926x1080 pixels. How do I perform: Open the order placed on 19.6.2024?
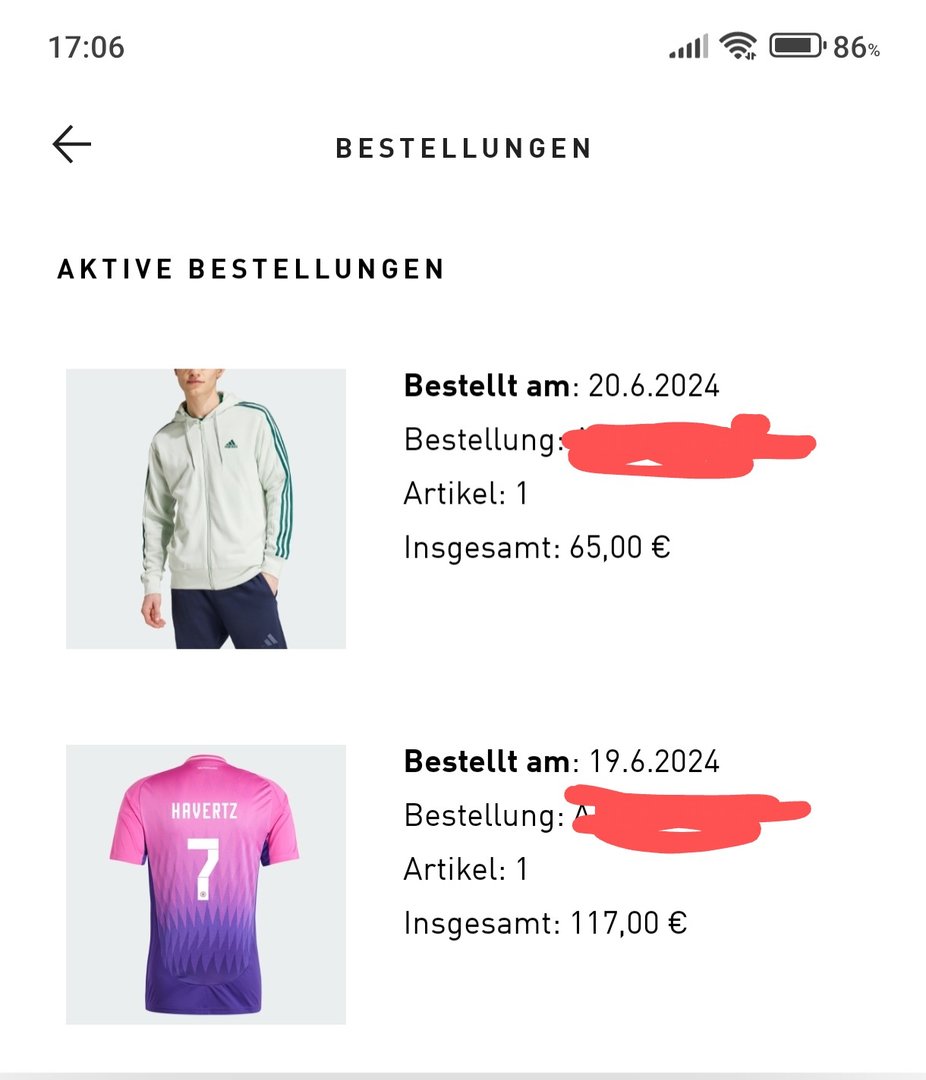click(561, 761)
